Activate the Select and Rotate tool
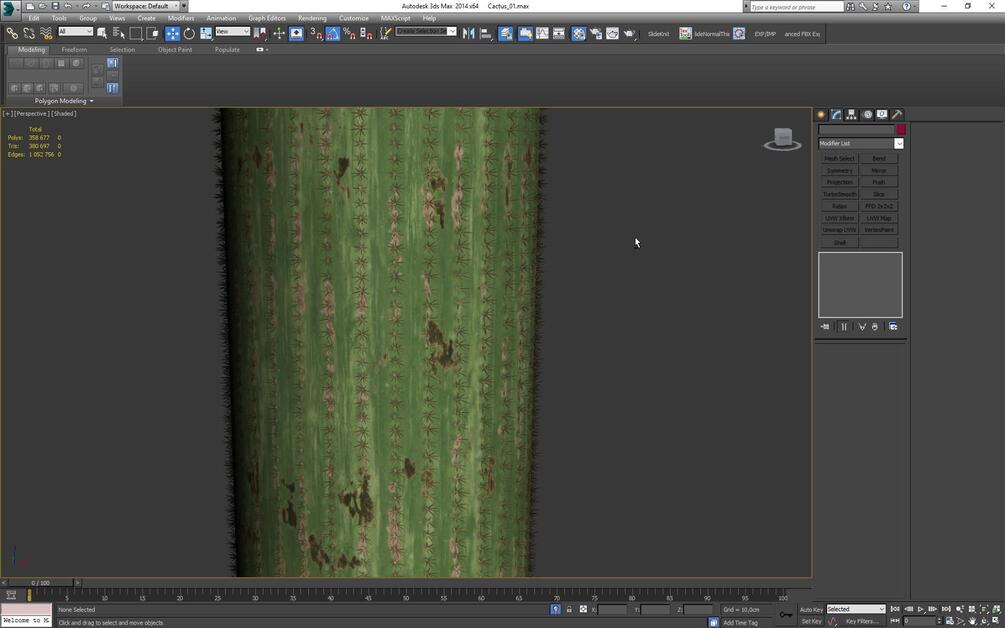Image resolution: width=1005 pixels, height=628 pixels. [189, 33]
